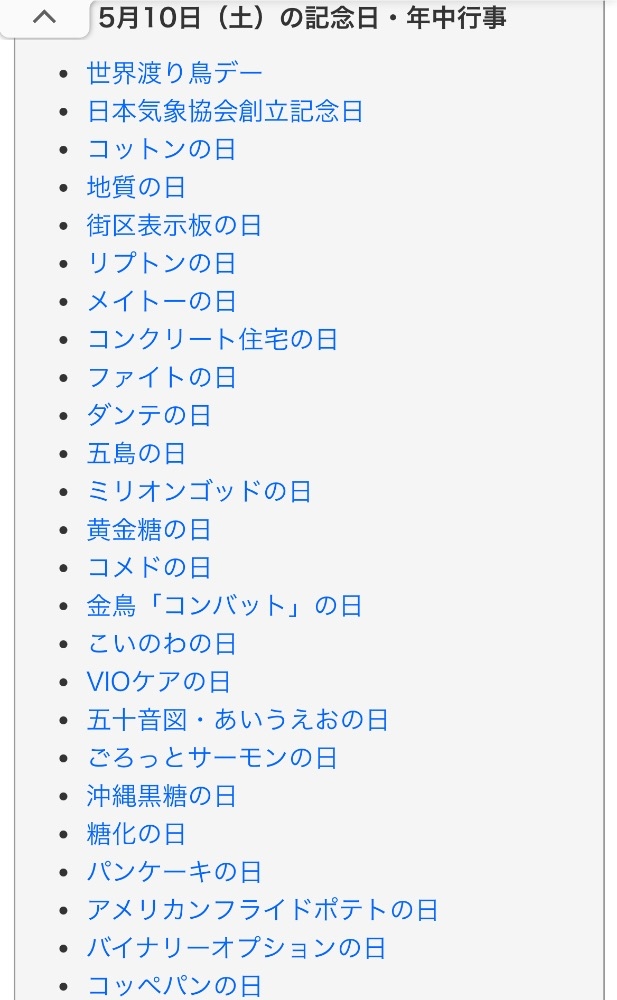Select the 地質の日 link
Viewport: 617px width, 1000px height.
(136, 187)
